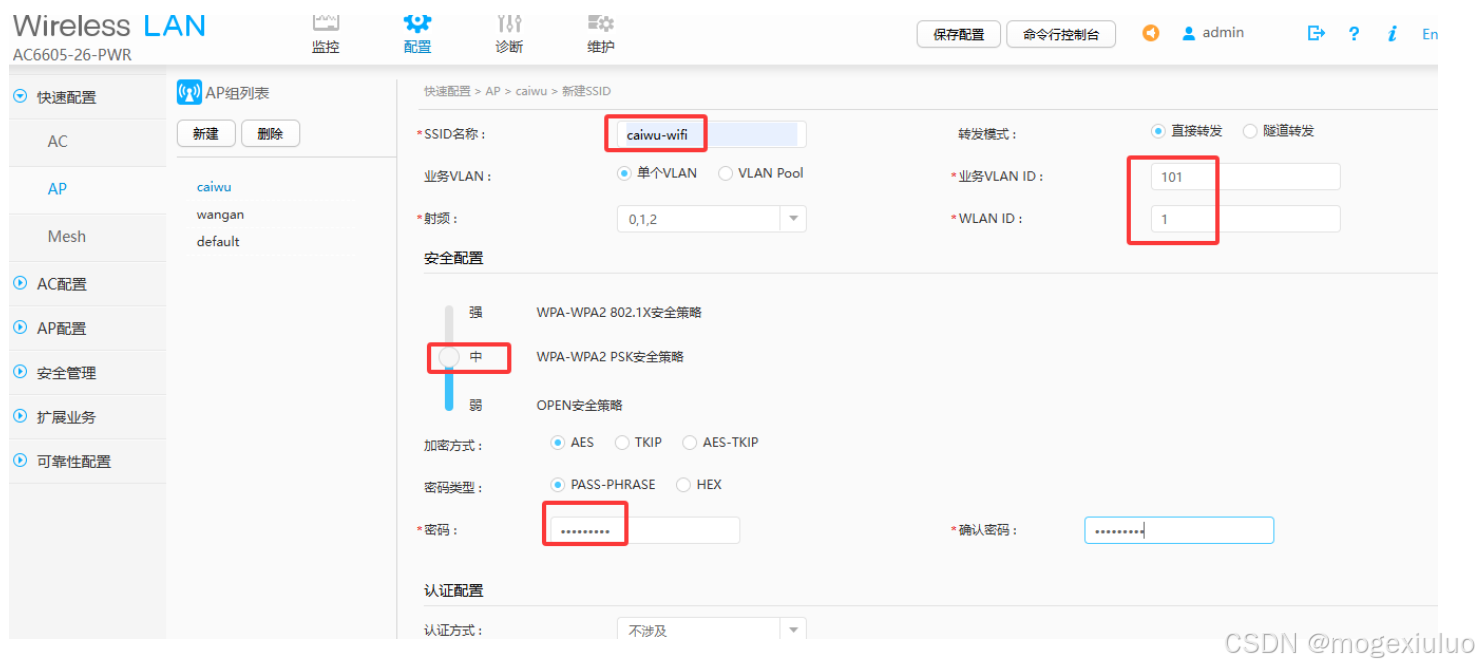Select VLAN Pool radio option
This screenshot has height=669, width=1479.
(725, 173)
